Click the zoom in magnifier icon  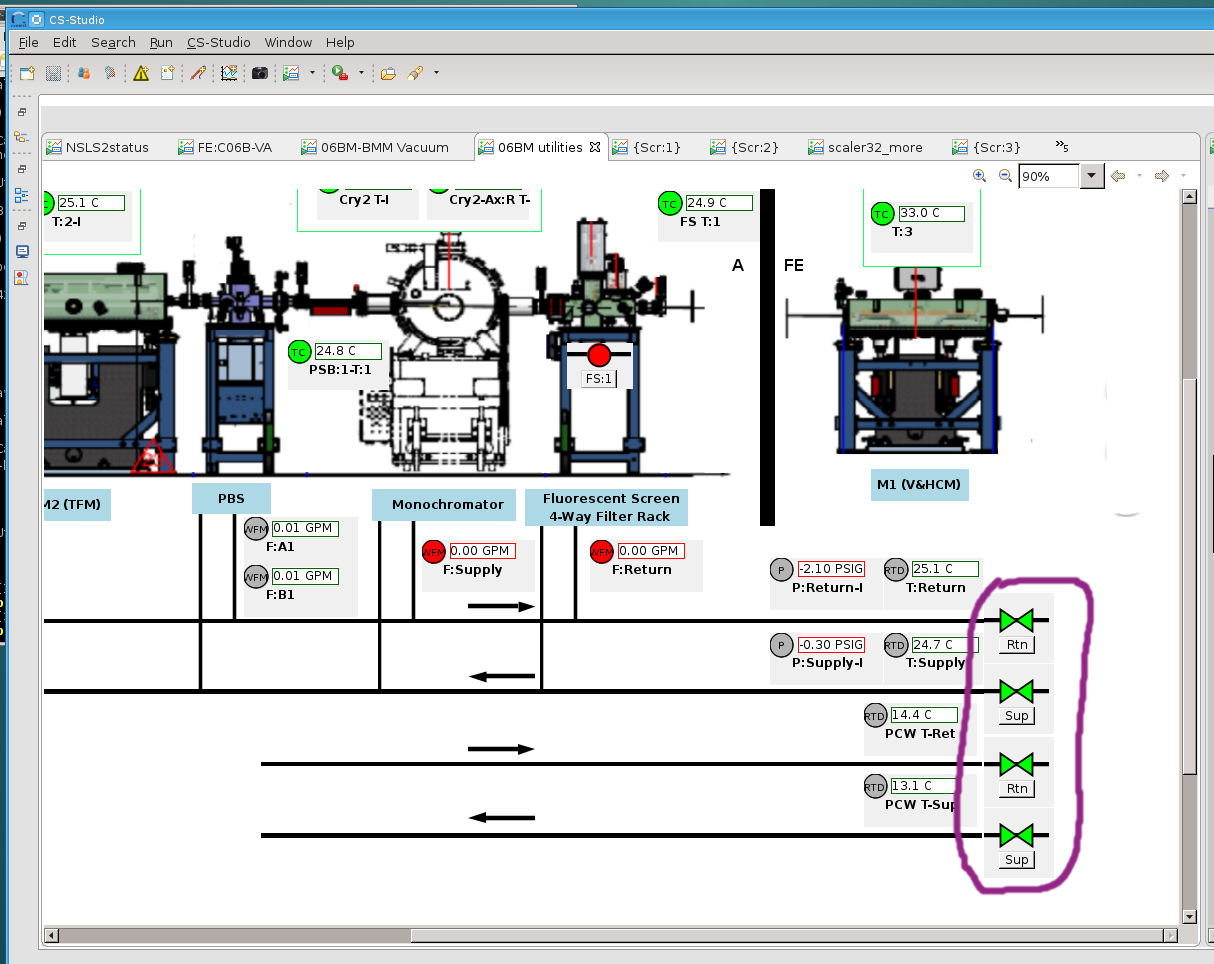click(980, 175)
